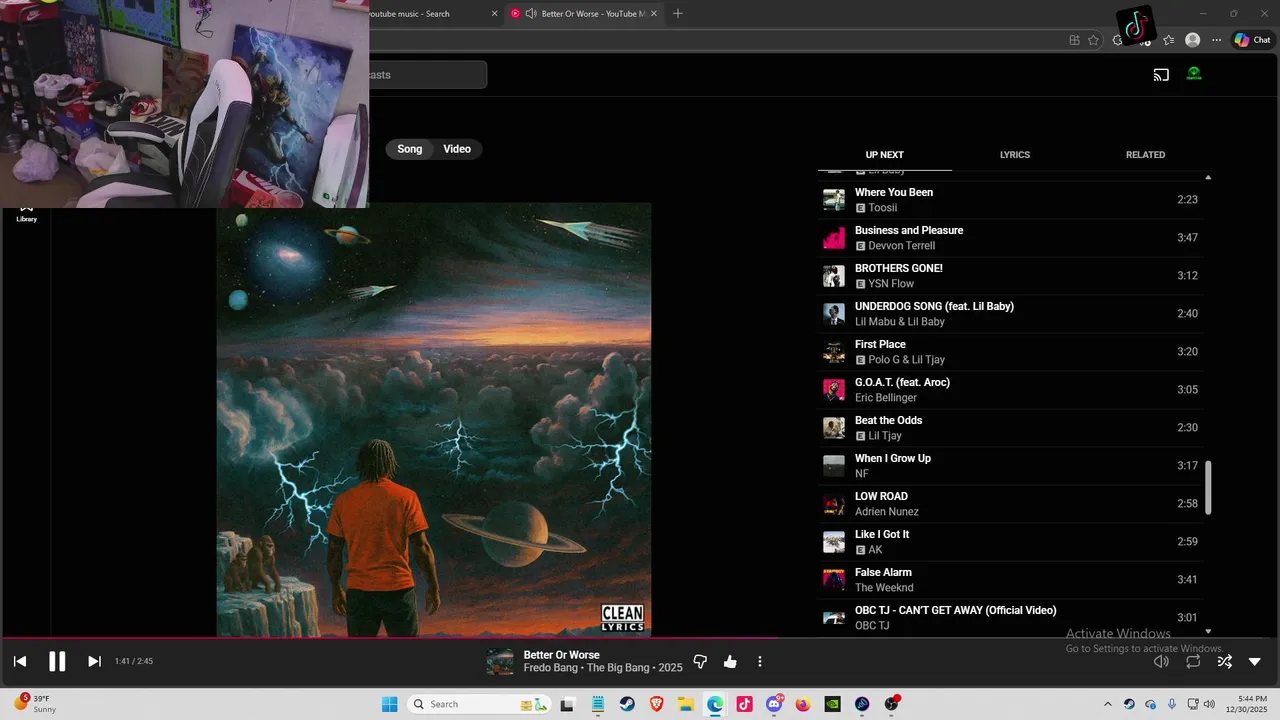The image size is (1280, 720).
Task: Add this page to favorites star
Action: click(x=1093, y=40)
